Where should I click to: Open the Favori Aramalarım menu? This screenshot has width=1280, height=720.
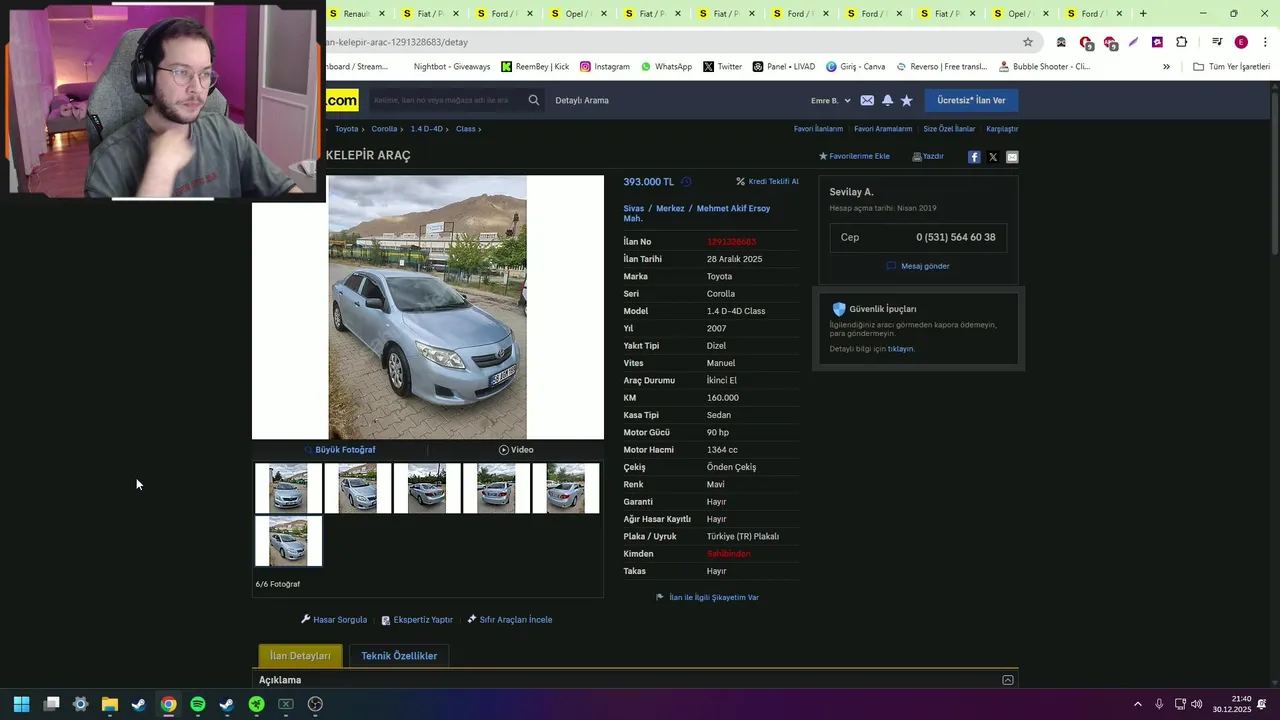(883, 129)
